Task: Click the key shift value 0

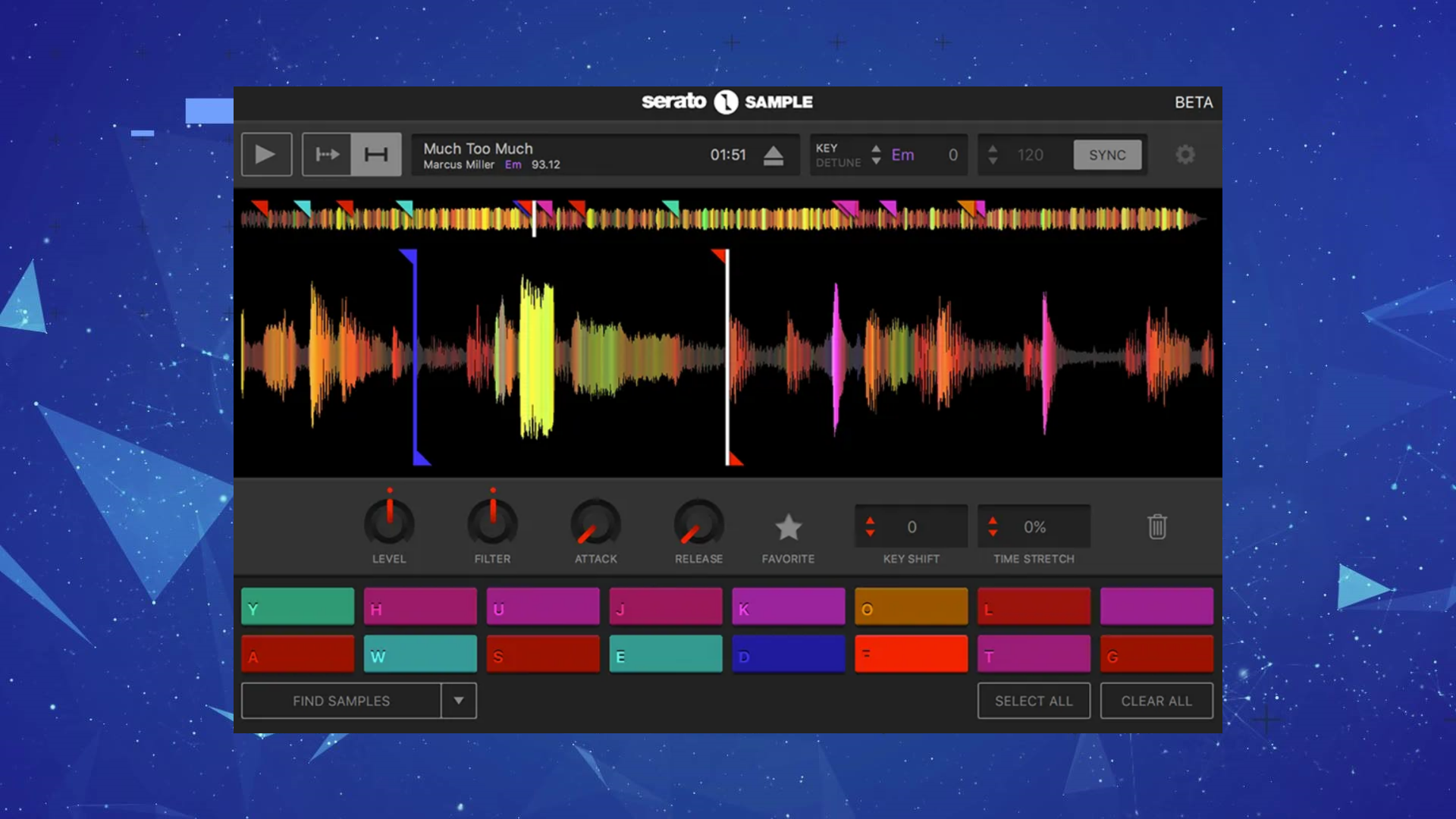Action: (912, 526)
